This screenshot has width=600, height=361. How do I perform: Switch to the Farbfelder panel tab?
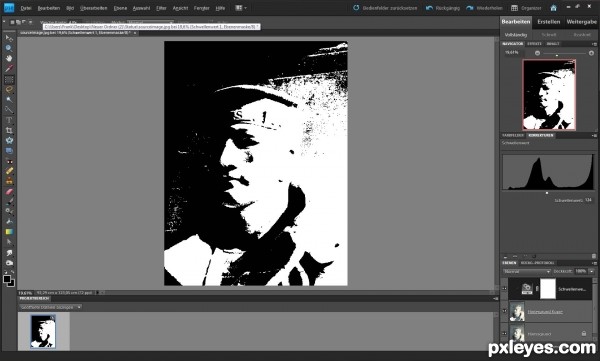tap(513, 136)
